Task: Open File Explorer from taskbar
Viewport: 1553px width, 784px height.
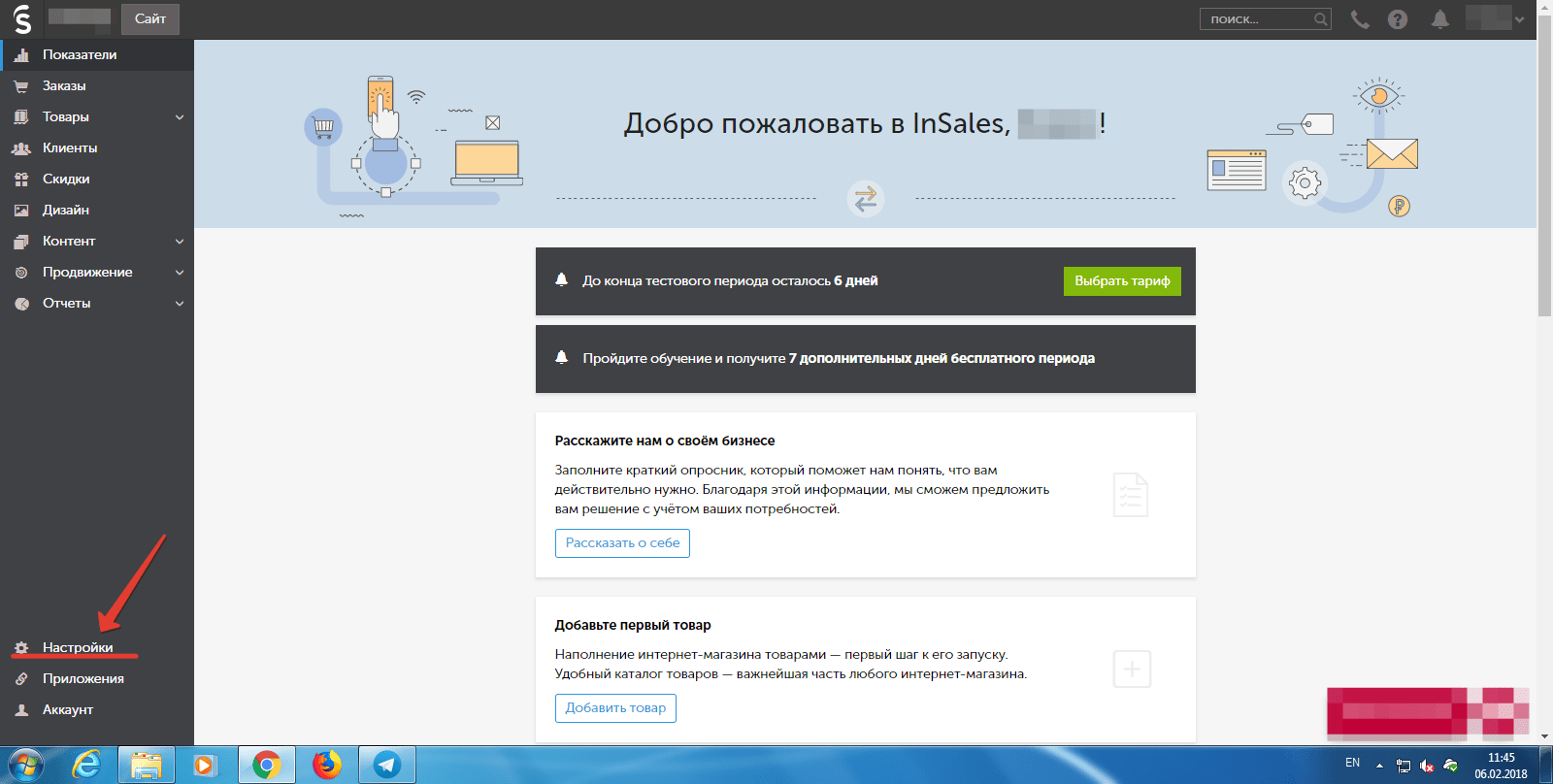Action: 147,765
